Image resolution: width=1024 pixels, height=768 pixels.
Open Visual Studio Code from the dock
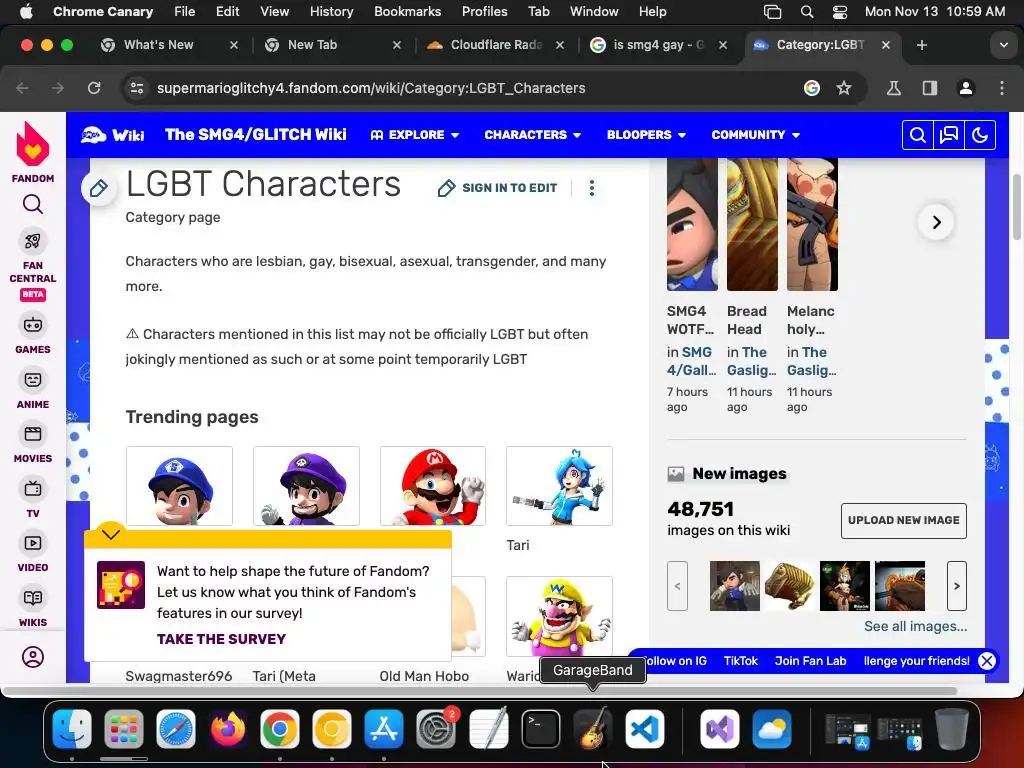click(645, 729)
